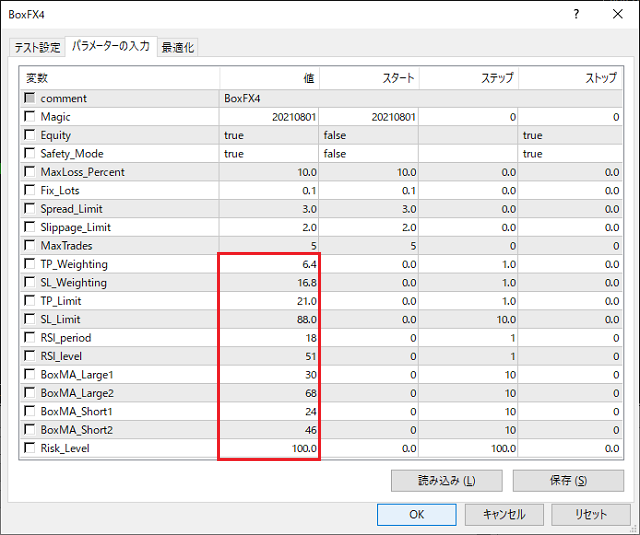This screenshot has height=535, width=640.
Task: Select RSI_period value 18
Action: (269, 338)
